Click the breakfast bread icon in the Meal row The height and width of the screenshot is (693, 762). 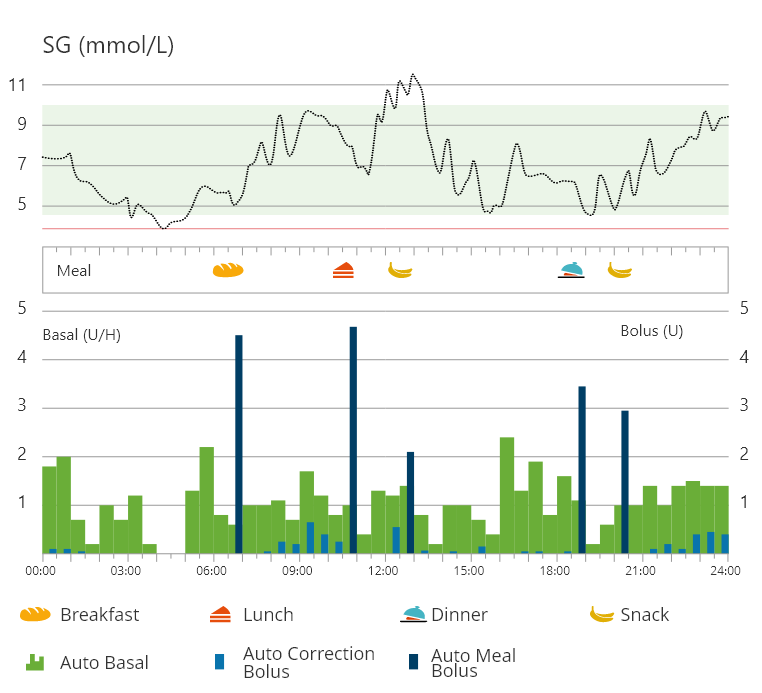click(228, 270)
